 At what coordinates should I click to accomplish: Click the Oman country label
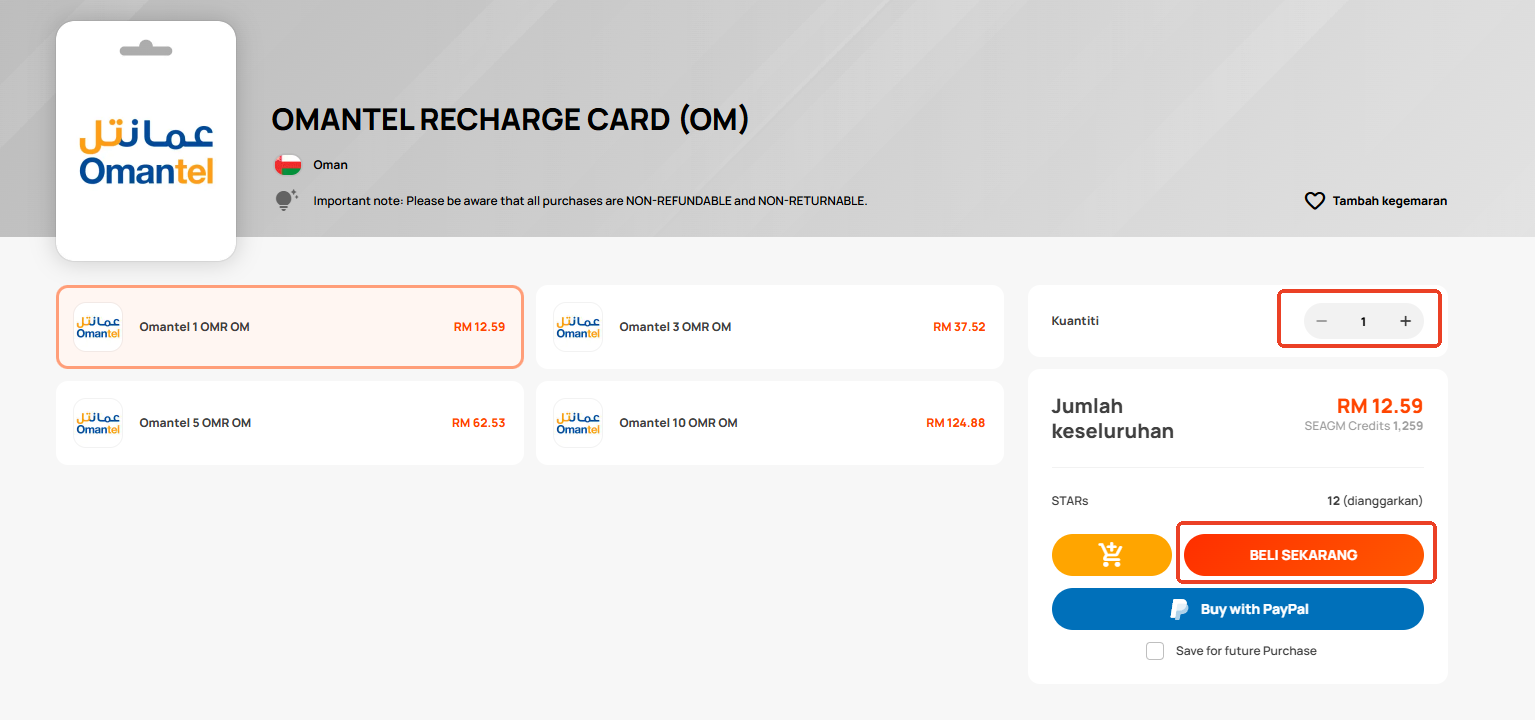(x=331, y=165)
